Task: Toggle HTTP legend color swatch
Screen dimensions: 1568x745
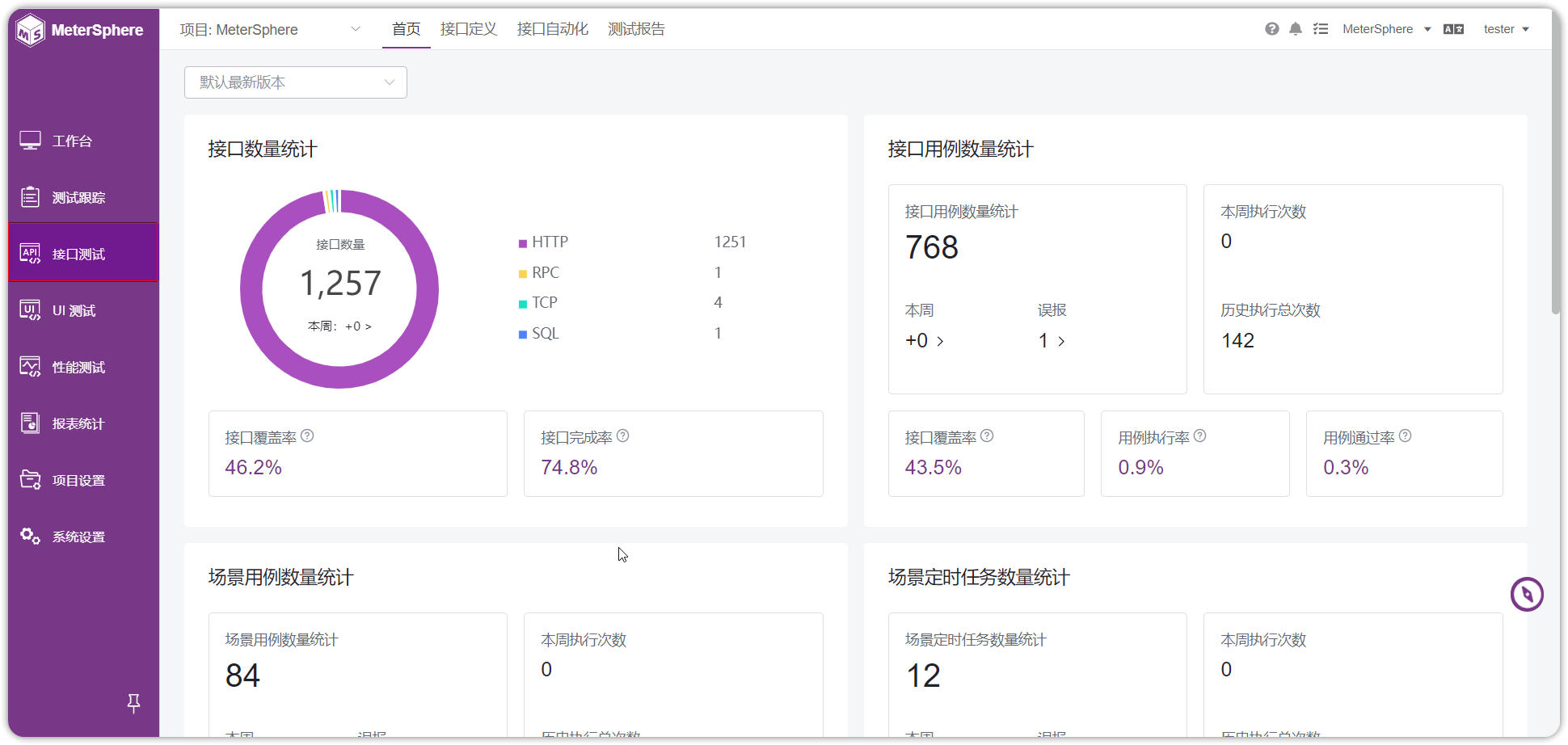Action: [x=523, y=243]
